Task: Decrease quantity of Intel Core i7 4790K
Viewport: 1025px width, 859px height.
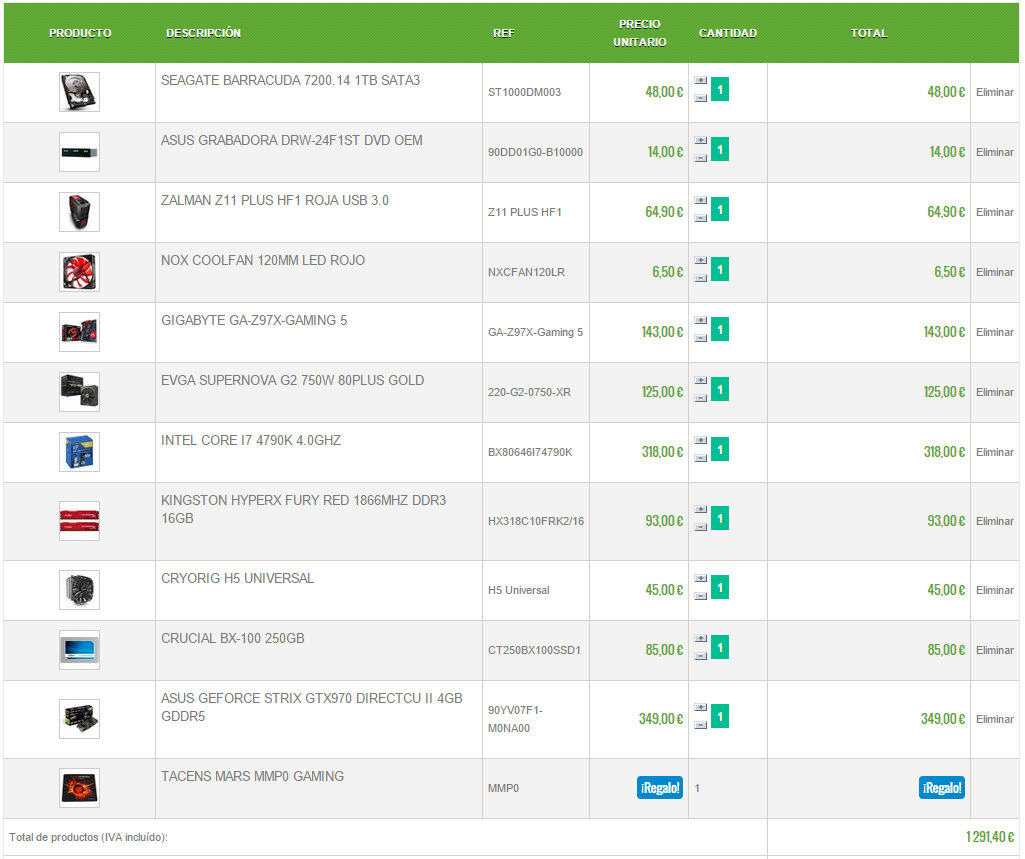Action: [700, 459]
